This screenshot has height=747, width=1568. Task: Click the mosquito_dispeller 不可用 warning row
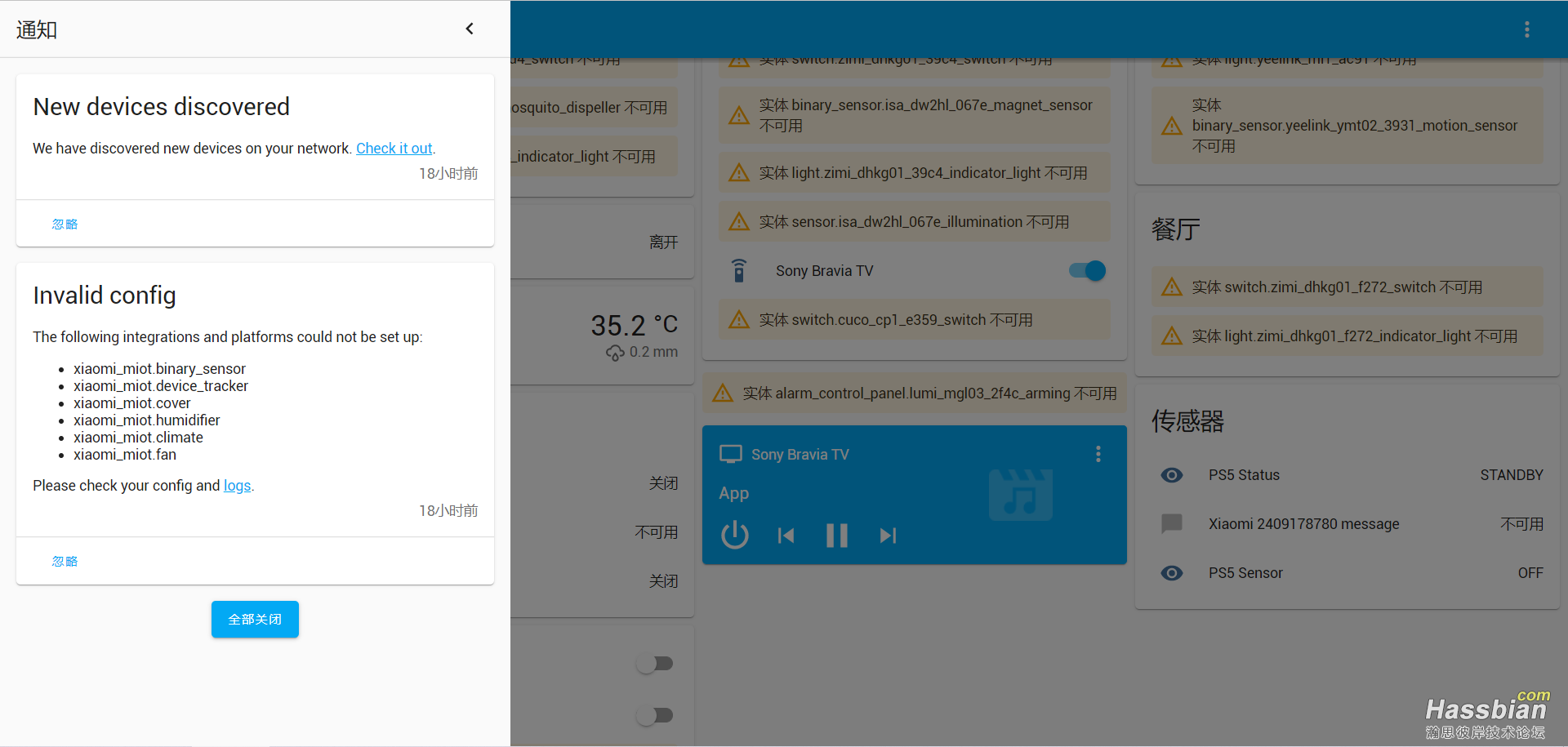595,108
